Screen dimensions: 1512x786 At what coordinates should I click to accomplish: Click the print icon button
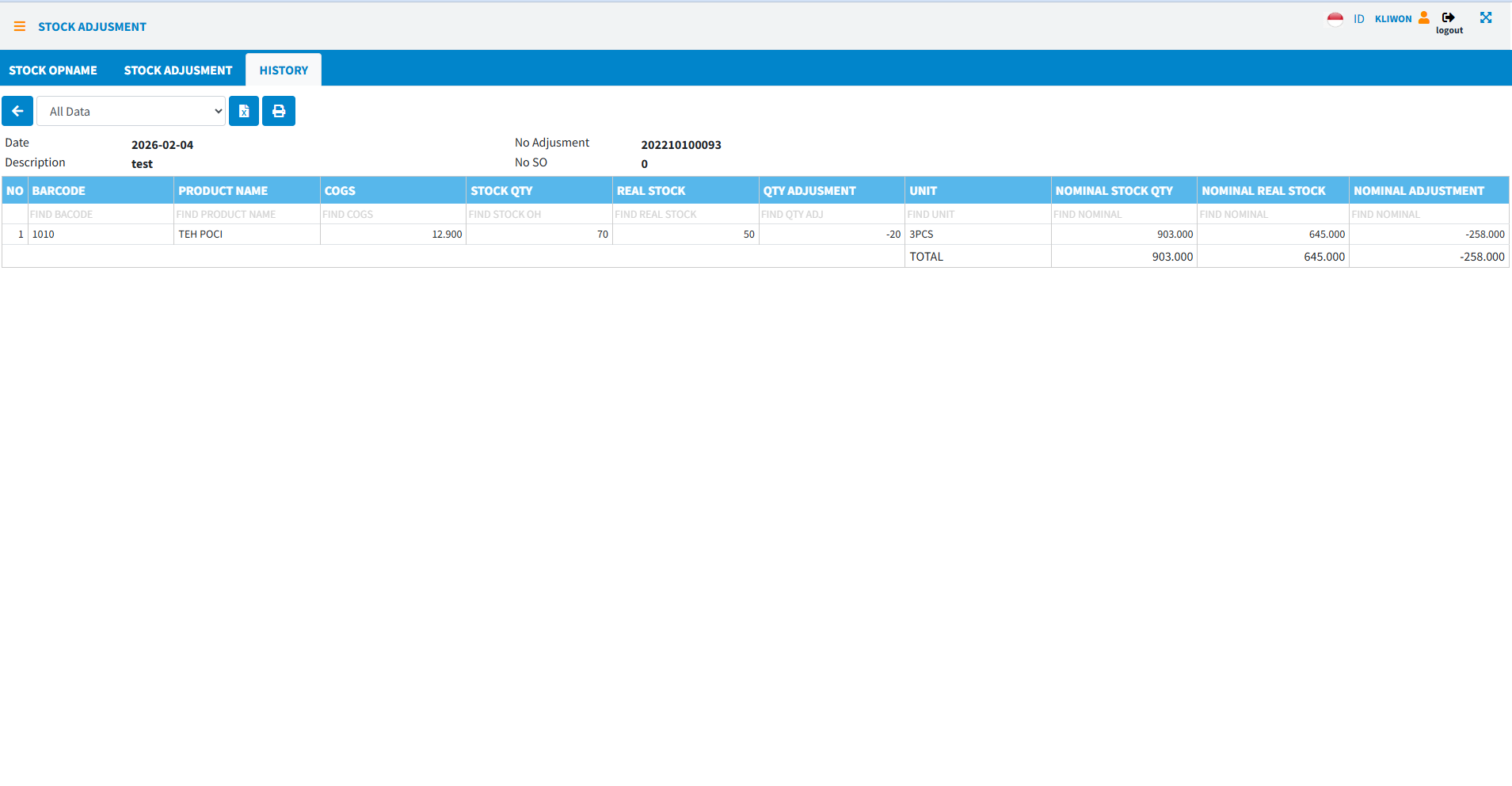279,111
